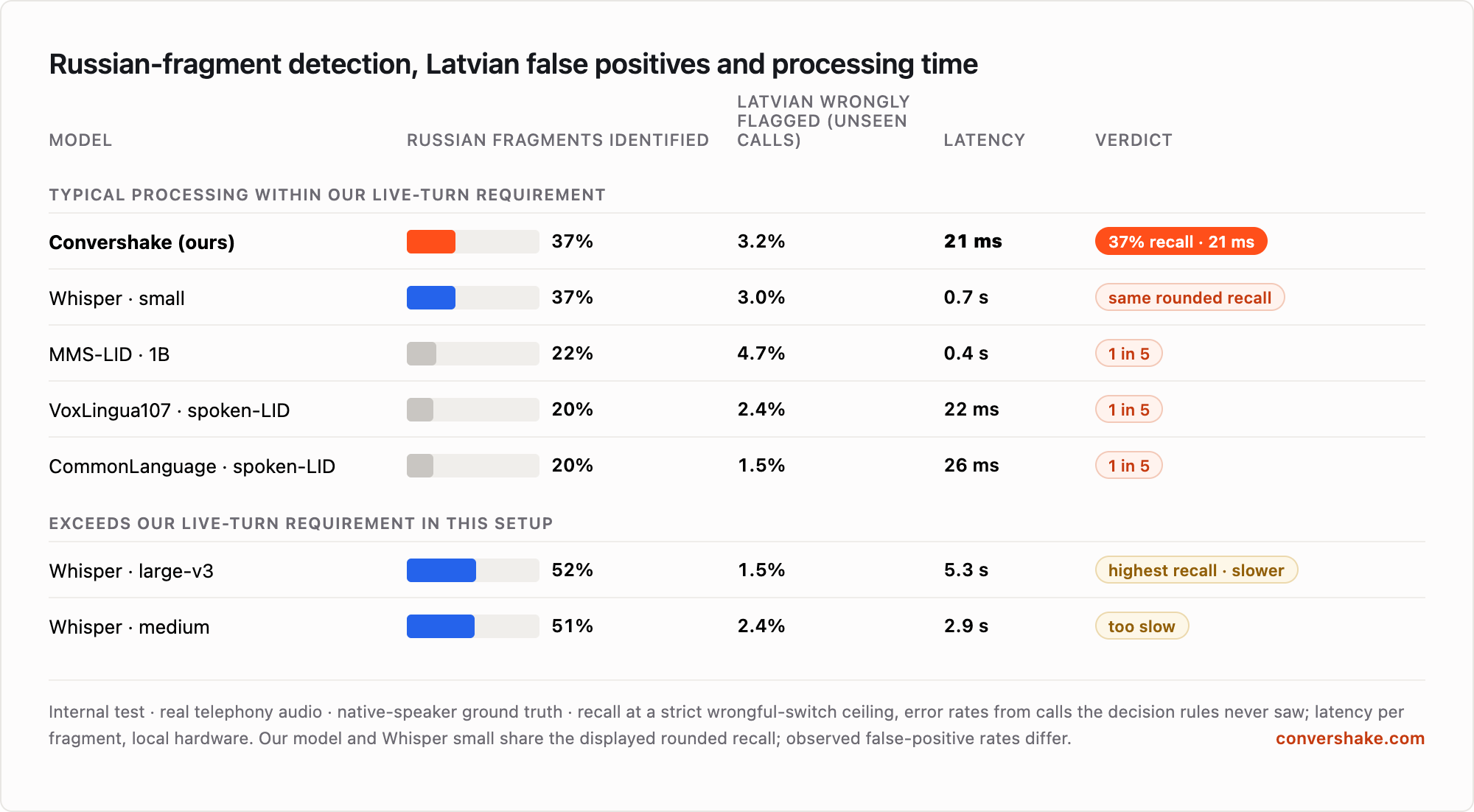
Task: Click the 'Exceeds our live-turn requirement' section heading
Action: (301, 523)
